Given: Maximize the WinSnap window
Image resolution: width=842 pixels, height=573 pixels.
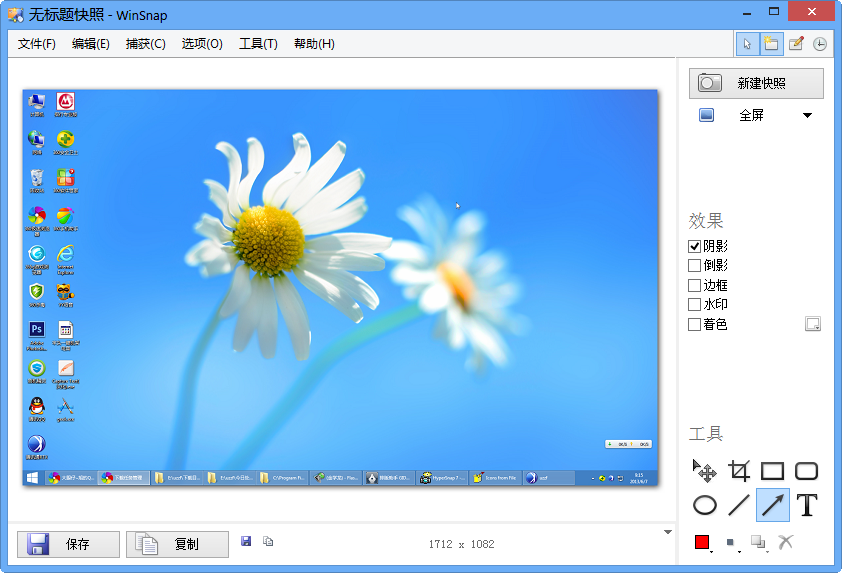Looking at the screenshot, I should click(x=774, y=11).
